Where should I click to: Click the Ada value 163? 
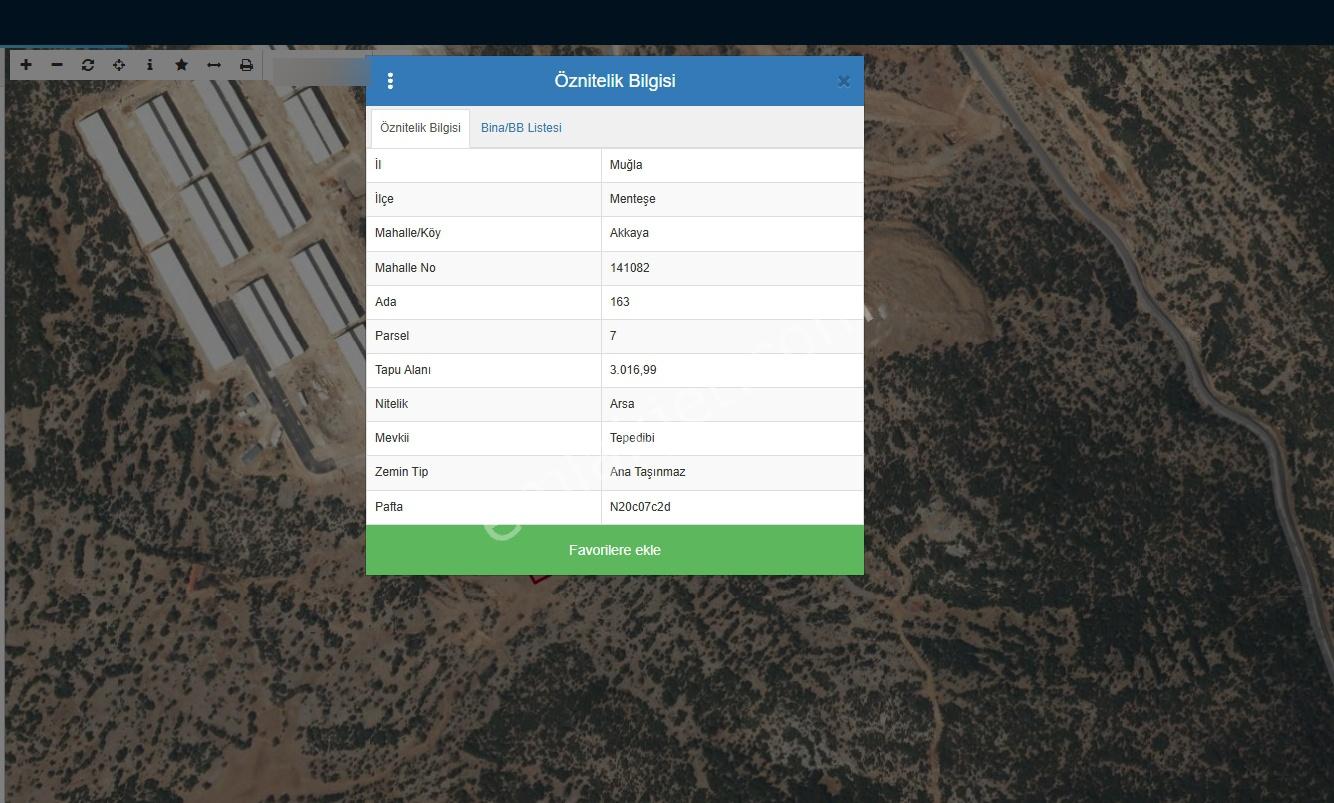point(620,302)
